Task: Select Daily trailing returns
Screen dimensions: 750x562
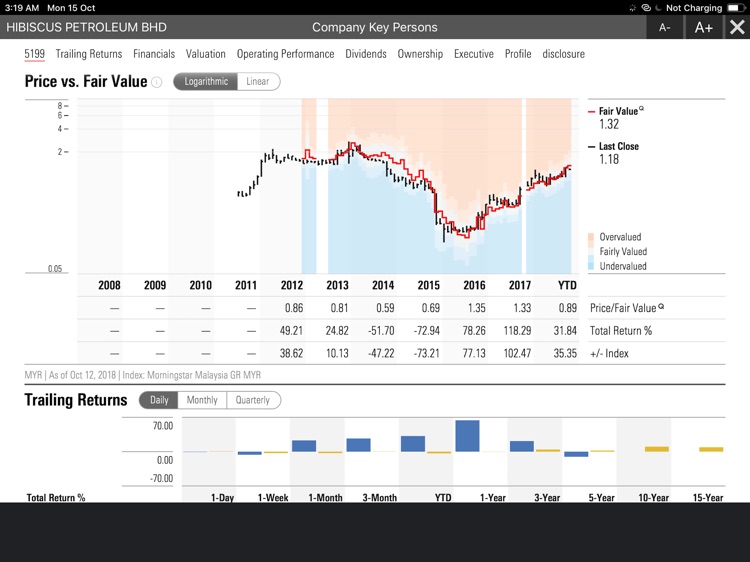Action: (x=159, y=400)
